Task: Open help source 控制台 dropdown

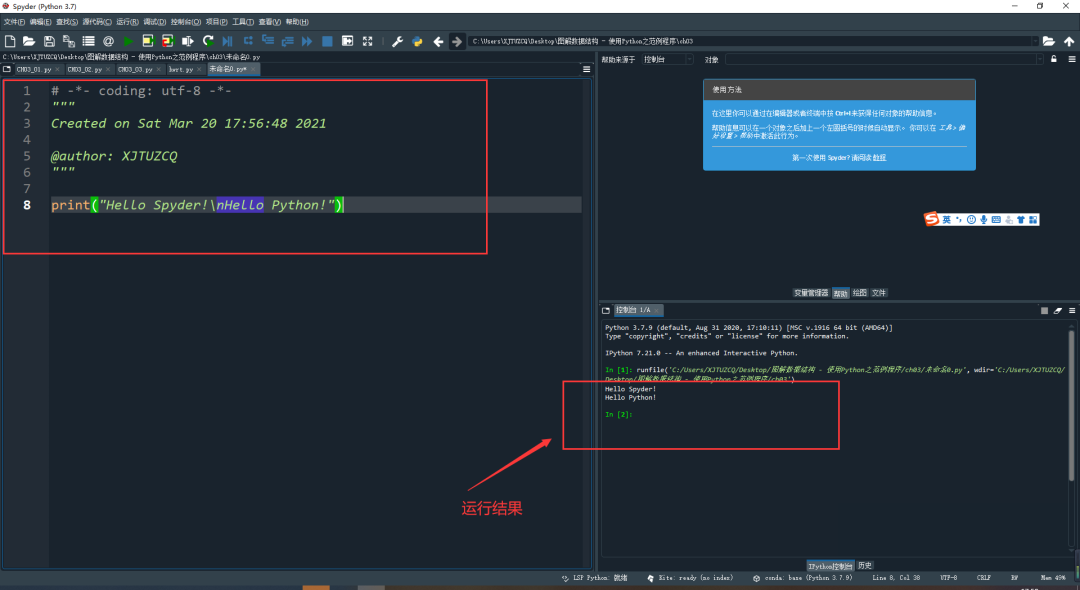Action: (667, 59)
